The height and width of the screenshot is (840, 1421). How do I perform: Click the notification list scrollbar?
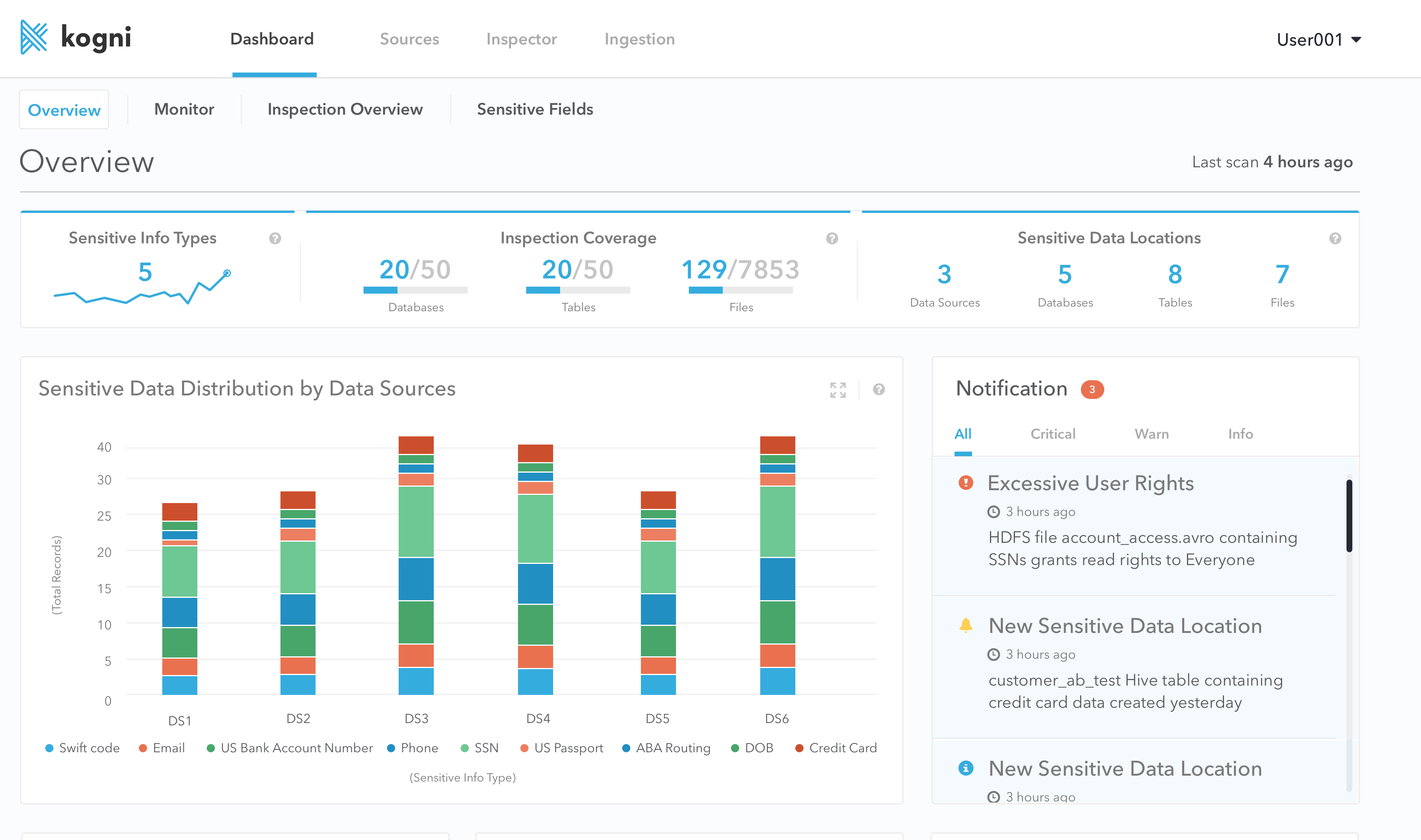[1349, 515]
